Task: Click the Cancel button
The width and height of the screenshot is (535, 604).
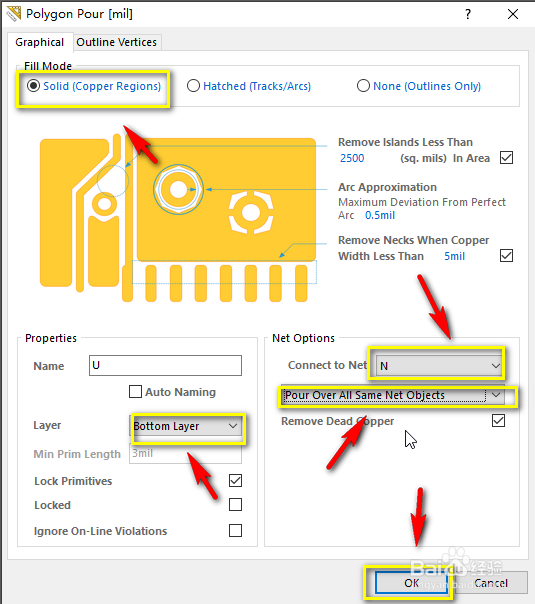Action: 491,583
